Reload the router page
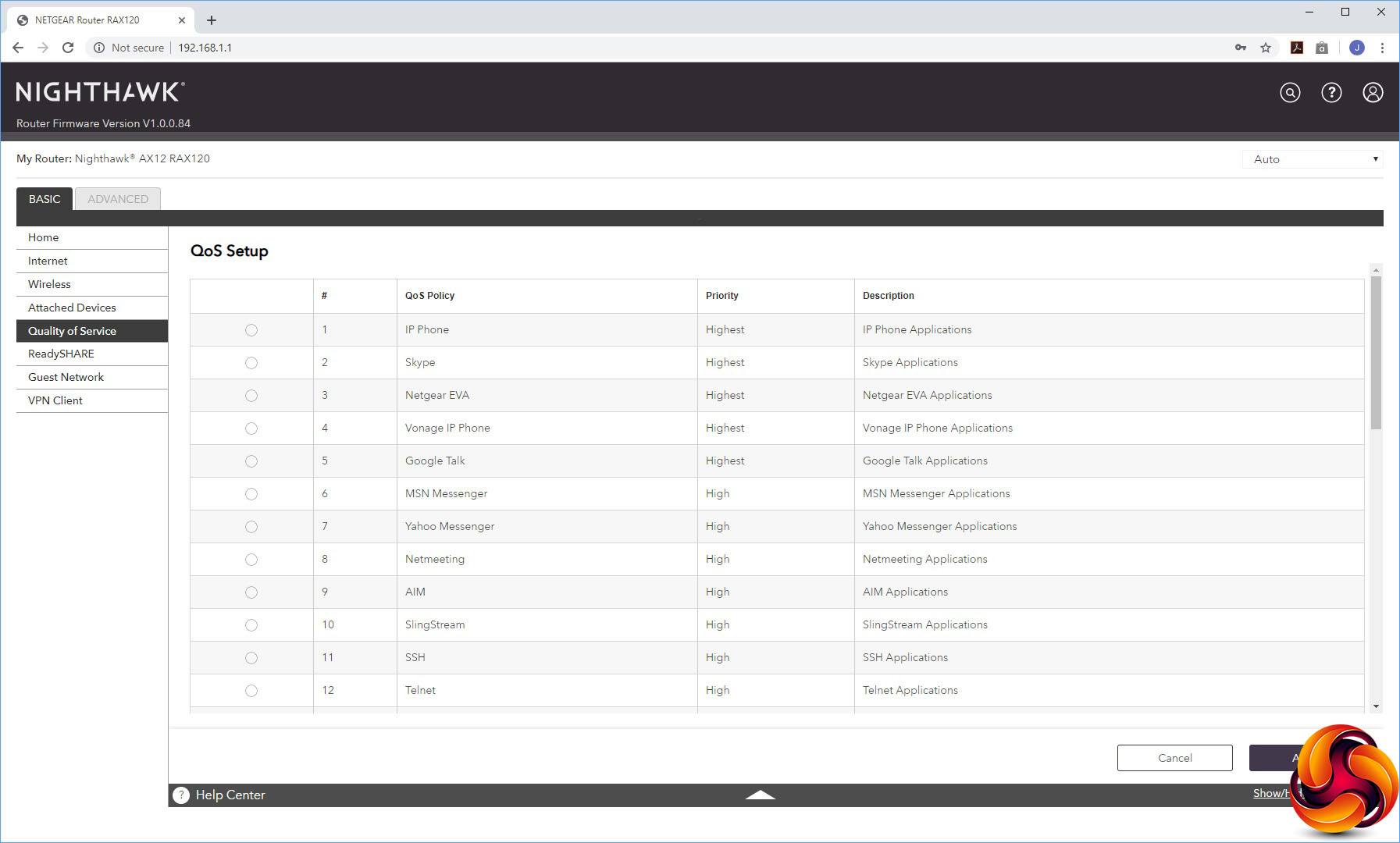 (68, 48)
